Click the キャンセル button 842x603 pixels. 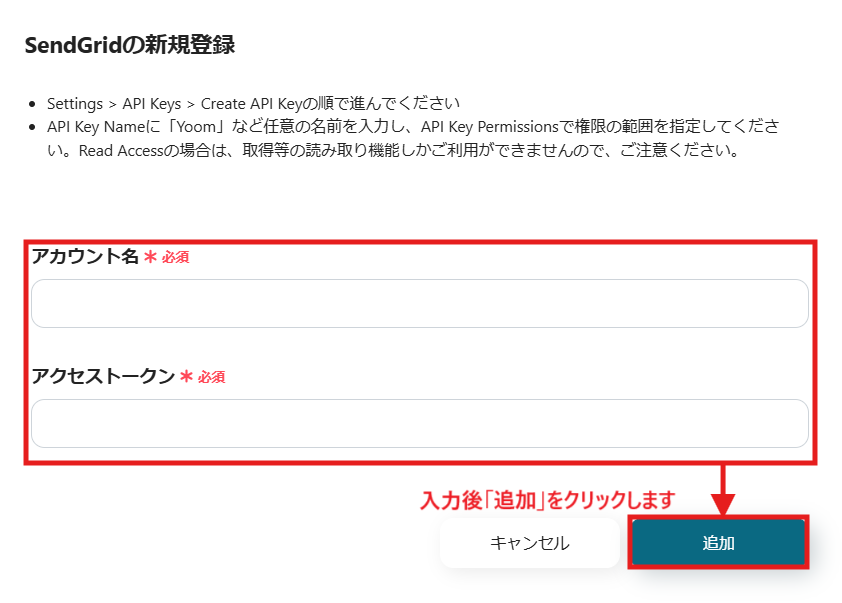click(529, 543)
